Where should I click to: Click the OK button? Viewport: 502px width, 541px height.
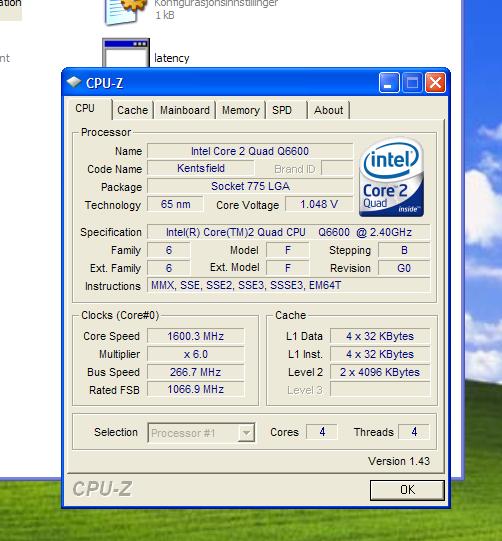[x=407, y=490]
